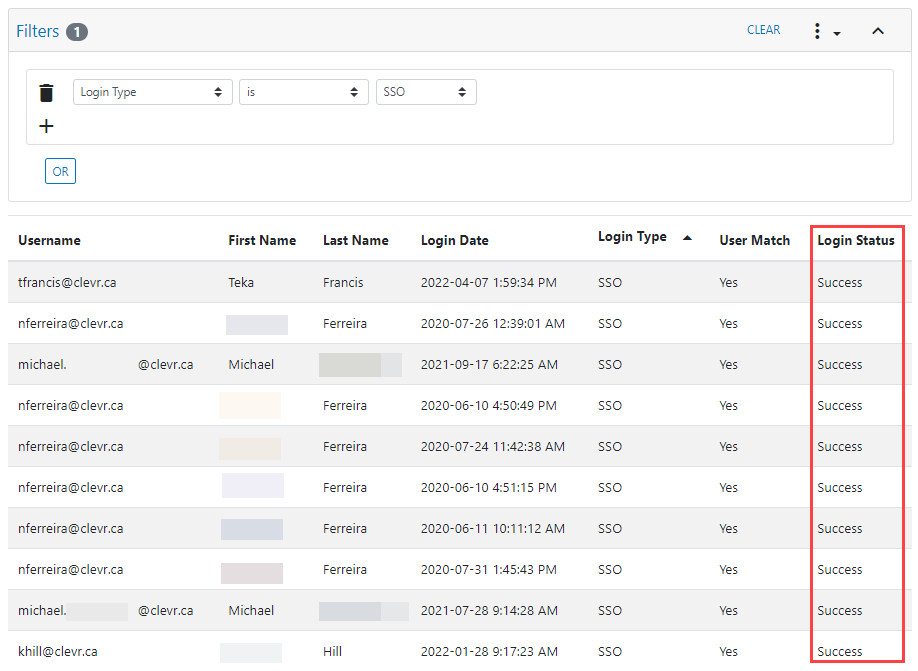The image size is (918, 671).
Task: Collapse the Filters panel with chevron
Action: 878,31
